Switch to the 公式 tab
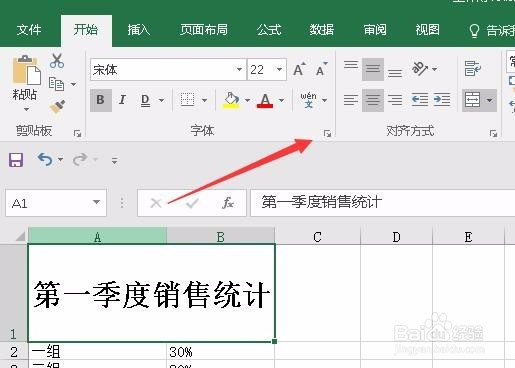Image resolution: width=515 pixels, height=368 pixels. (x=269, y=30)
